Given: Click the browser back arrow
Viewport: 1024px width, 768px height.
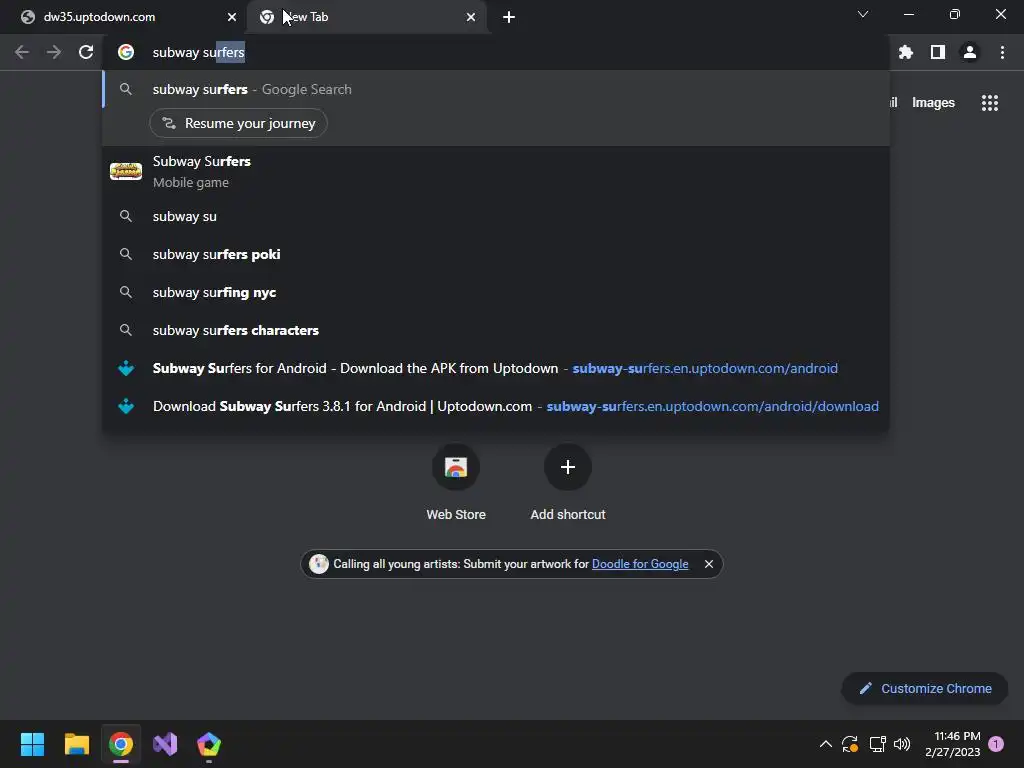Looking at the screenshot, I should [x=22, y=52].
